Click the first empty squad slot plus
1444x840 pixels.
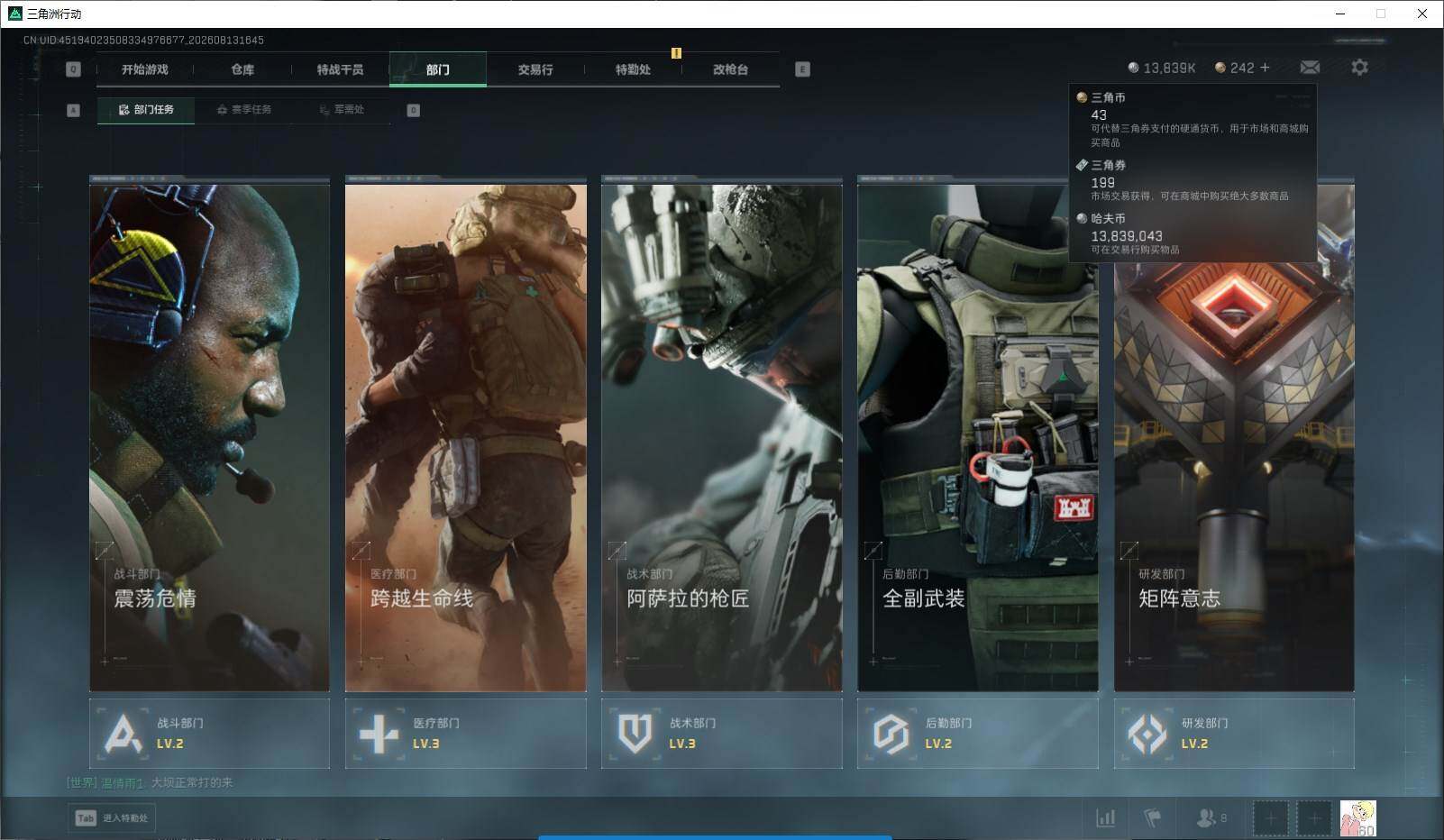pyautogui.click(x=1271, y=818)
